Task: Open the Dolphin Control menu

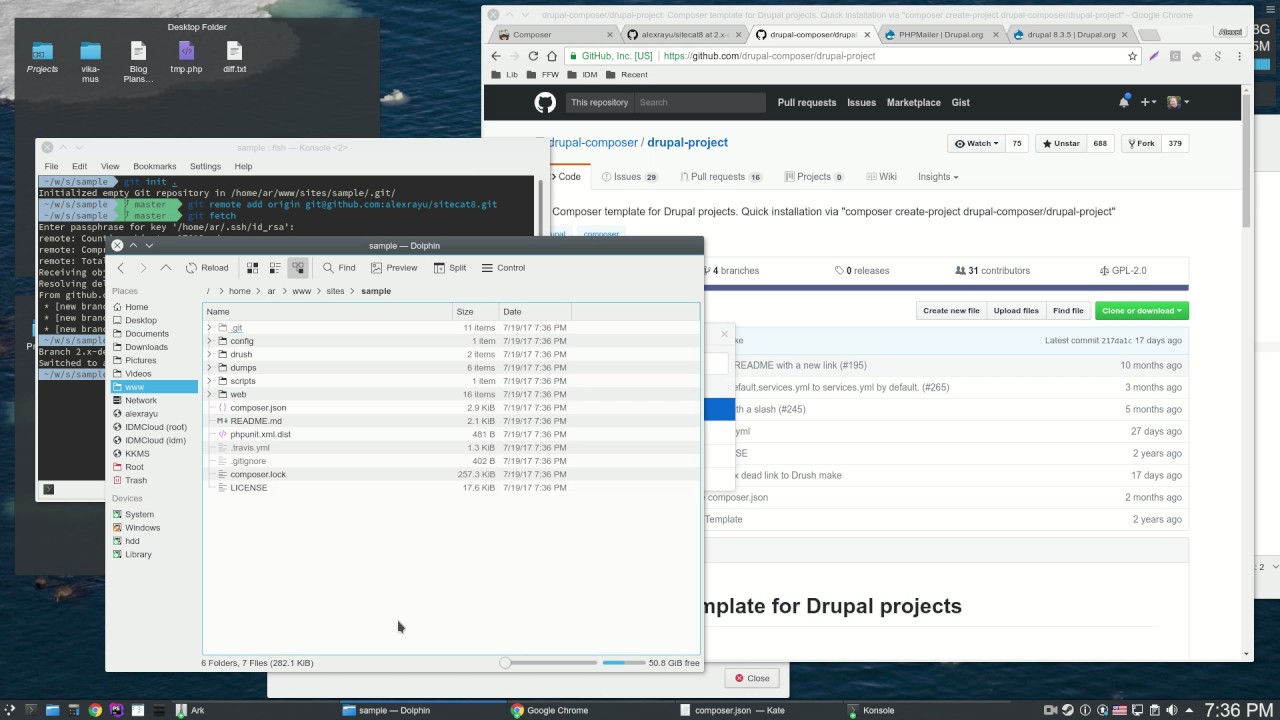Action: point(503,268)
